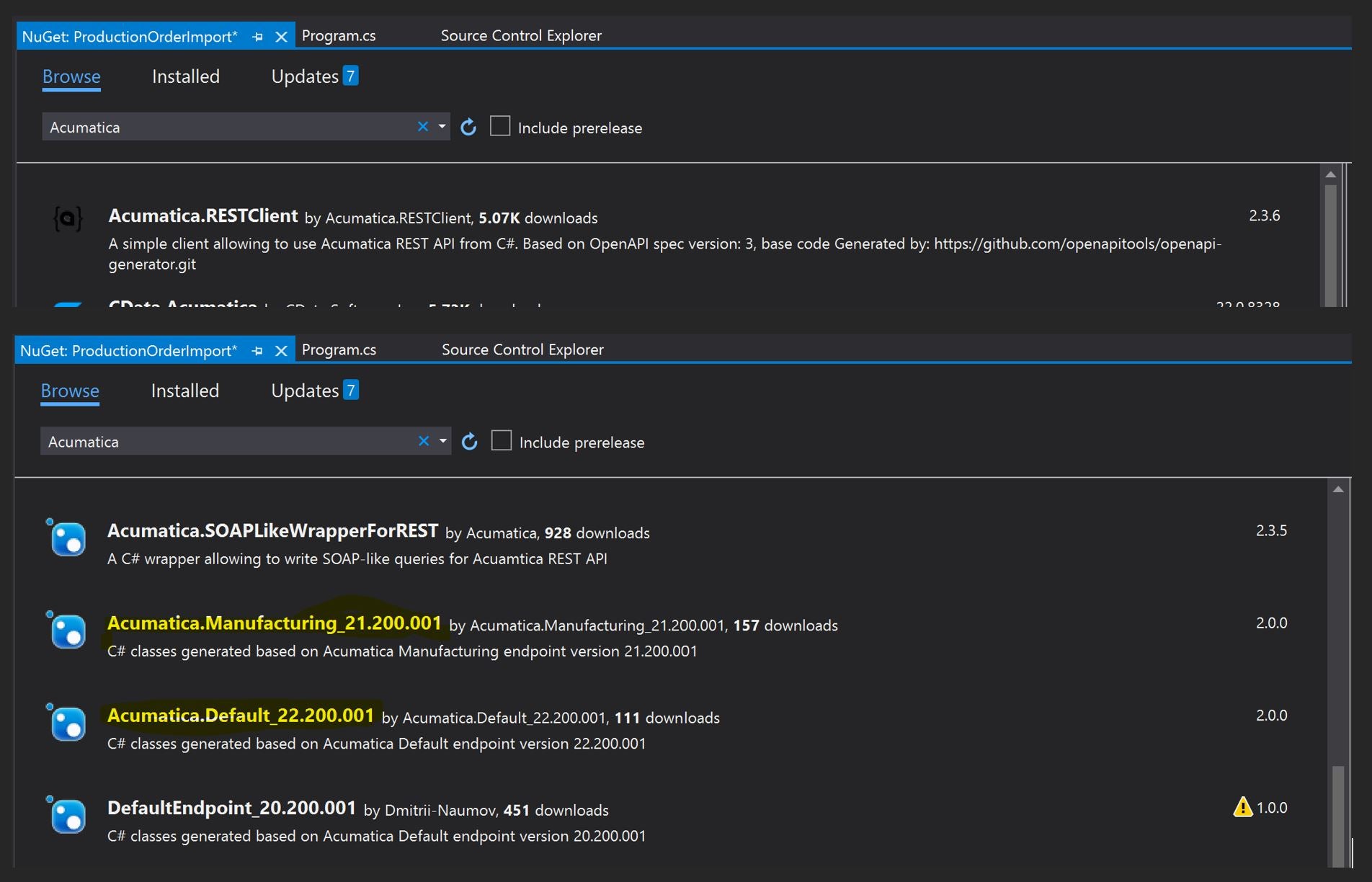1372x882 pixels.
Task: Clear the Acumatica search in lower window
Action: [x=424, y=441]
